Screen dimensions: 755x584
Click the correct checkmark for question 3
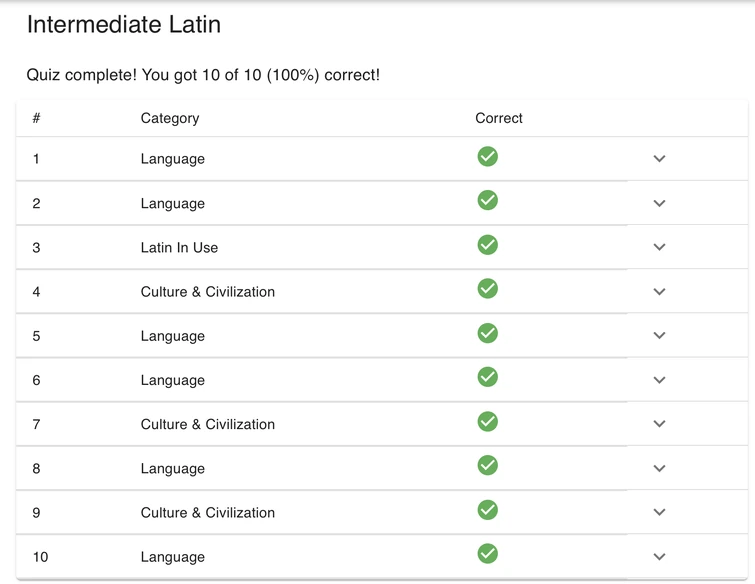[x=487, y=245]
